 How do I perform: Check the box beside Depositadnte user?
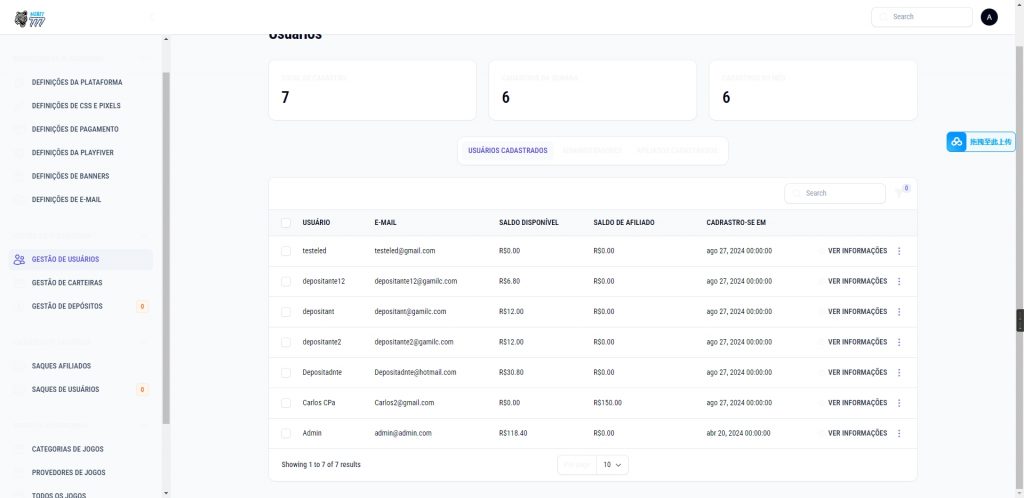click(286, 372)
